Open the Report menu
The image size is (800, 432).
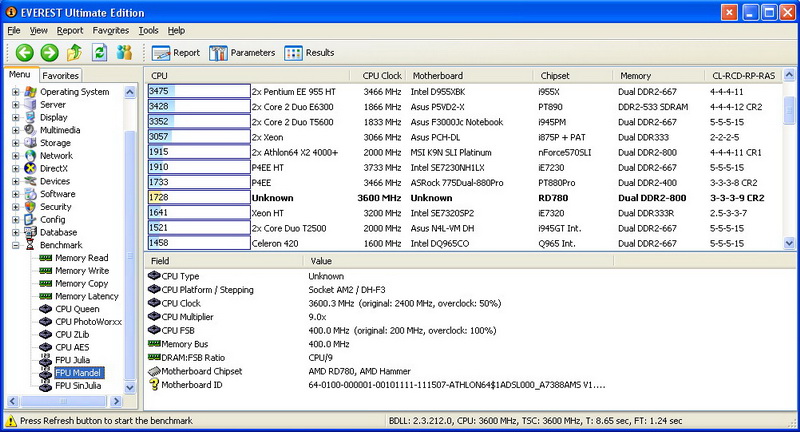point(70,31)
